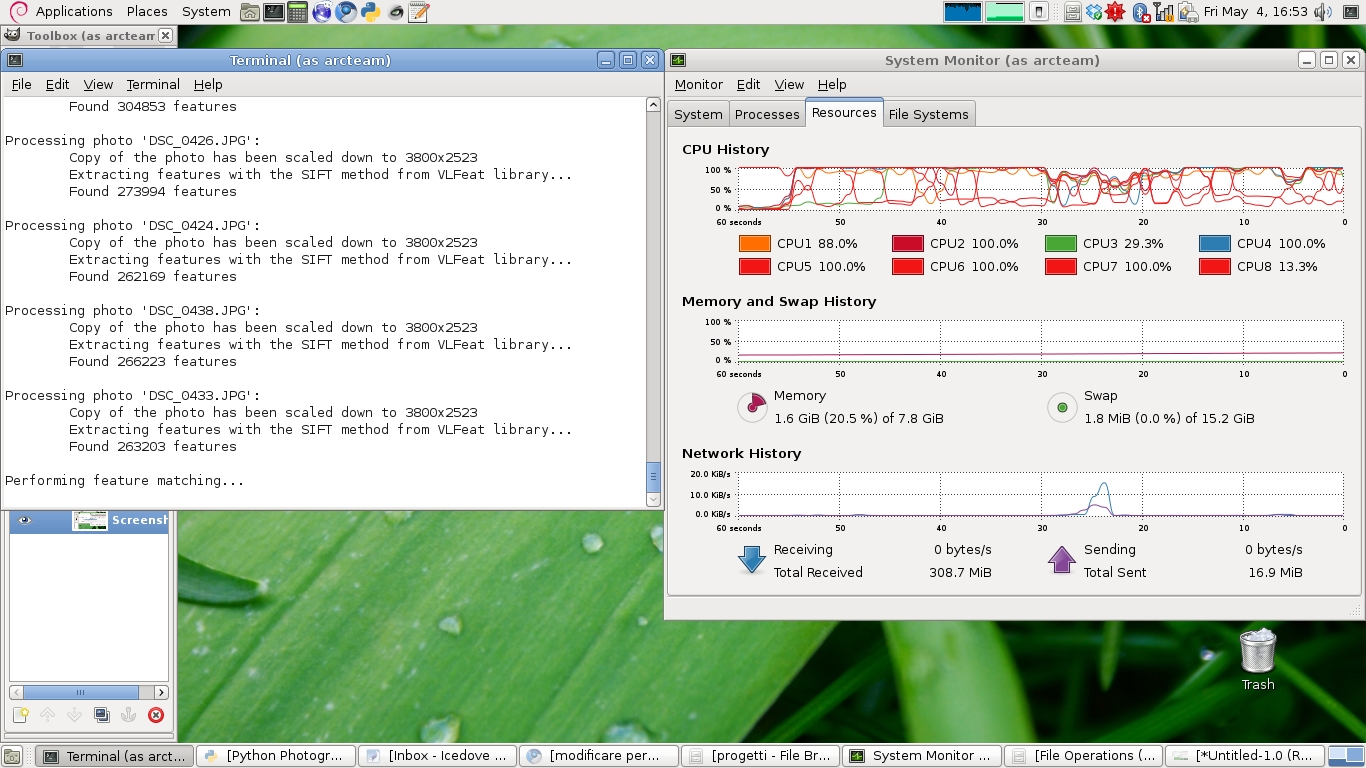The image size is (1366, 768).
Task: Delete the selected layer in GIMP
Action: coord(155,714)
